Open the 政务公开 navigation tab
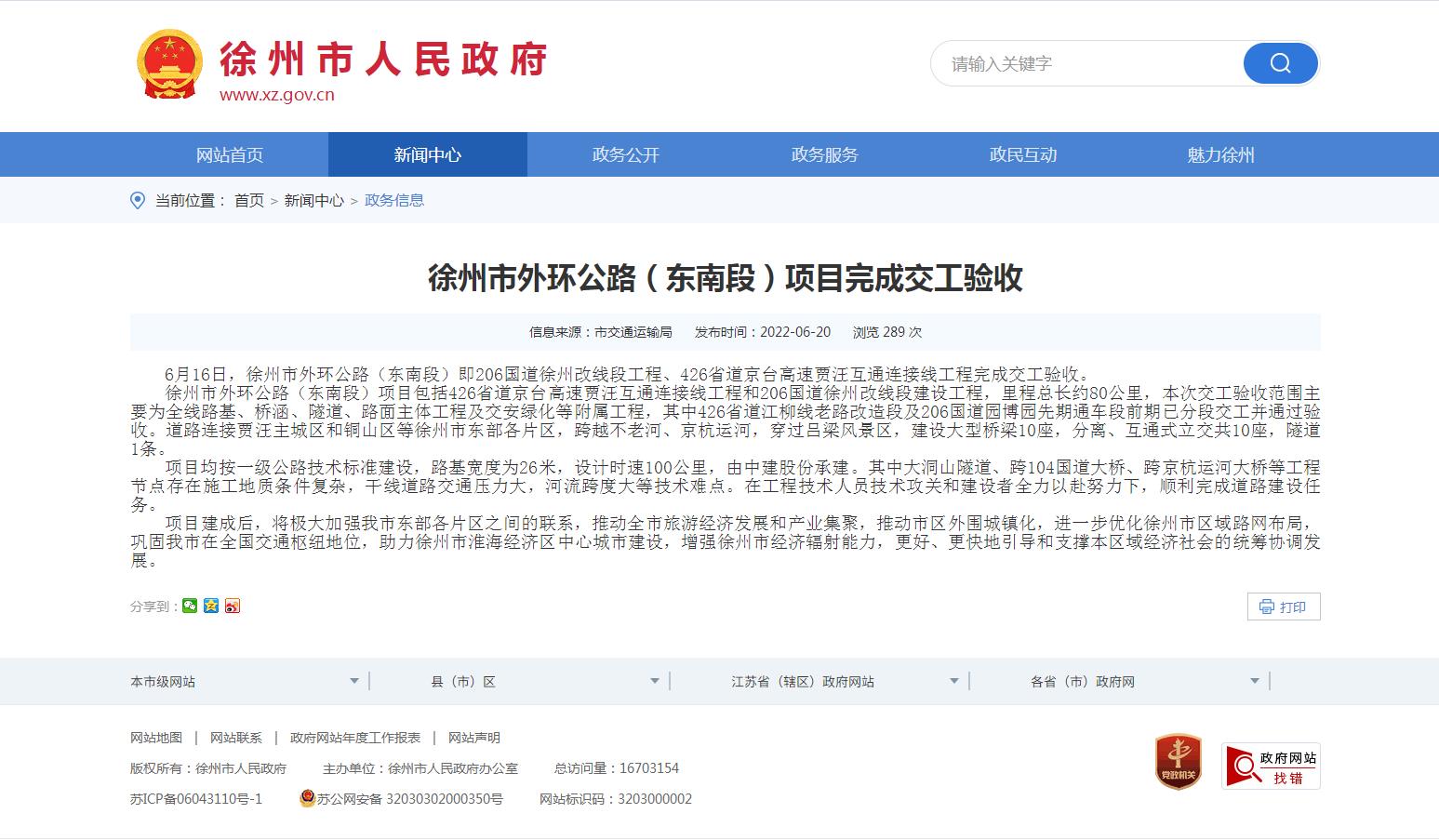Screen dimensions: 1439x840 tap(626, 155)
